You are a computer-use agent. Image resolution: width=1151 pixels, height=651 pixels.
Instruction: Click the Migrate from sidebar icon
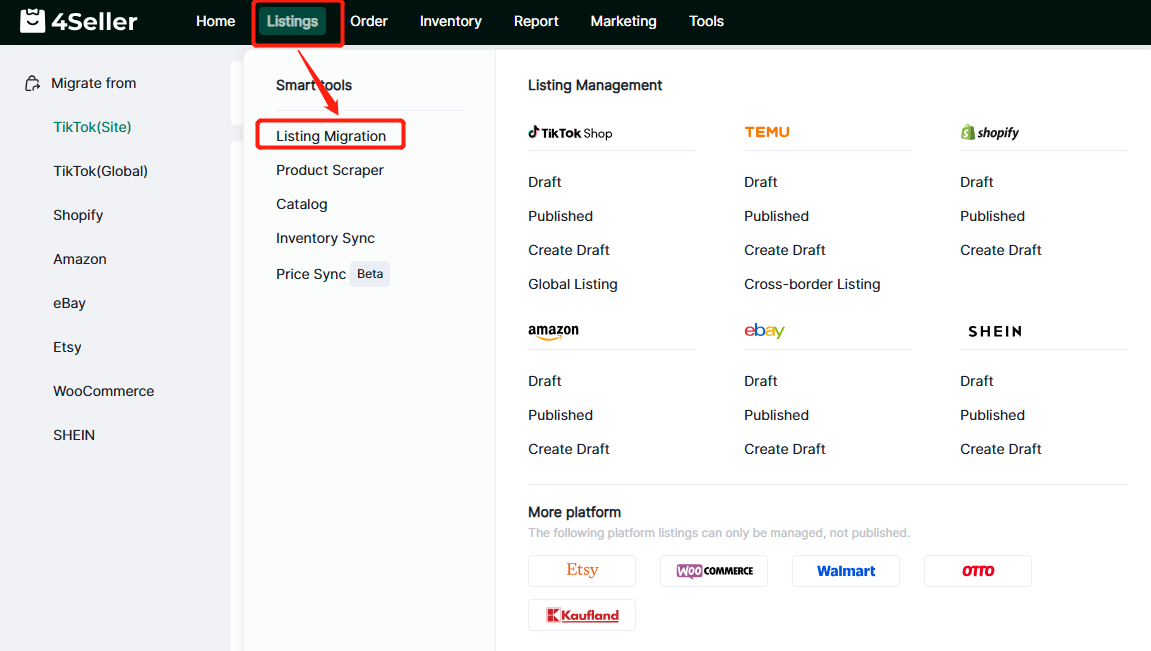33,84
